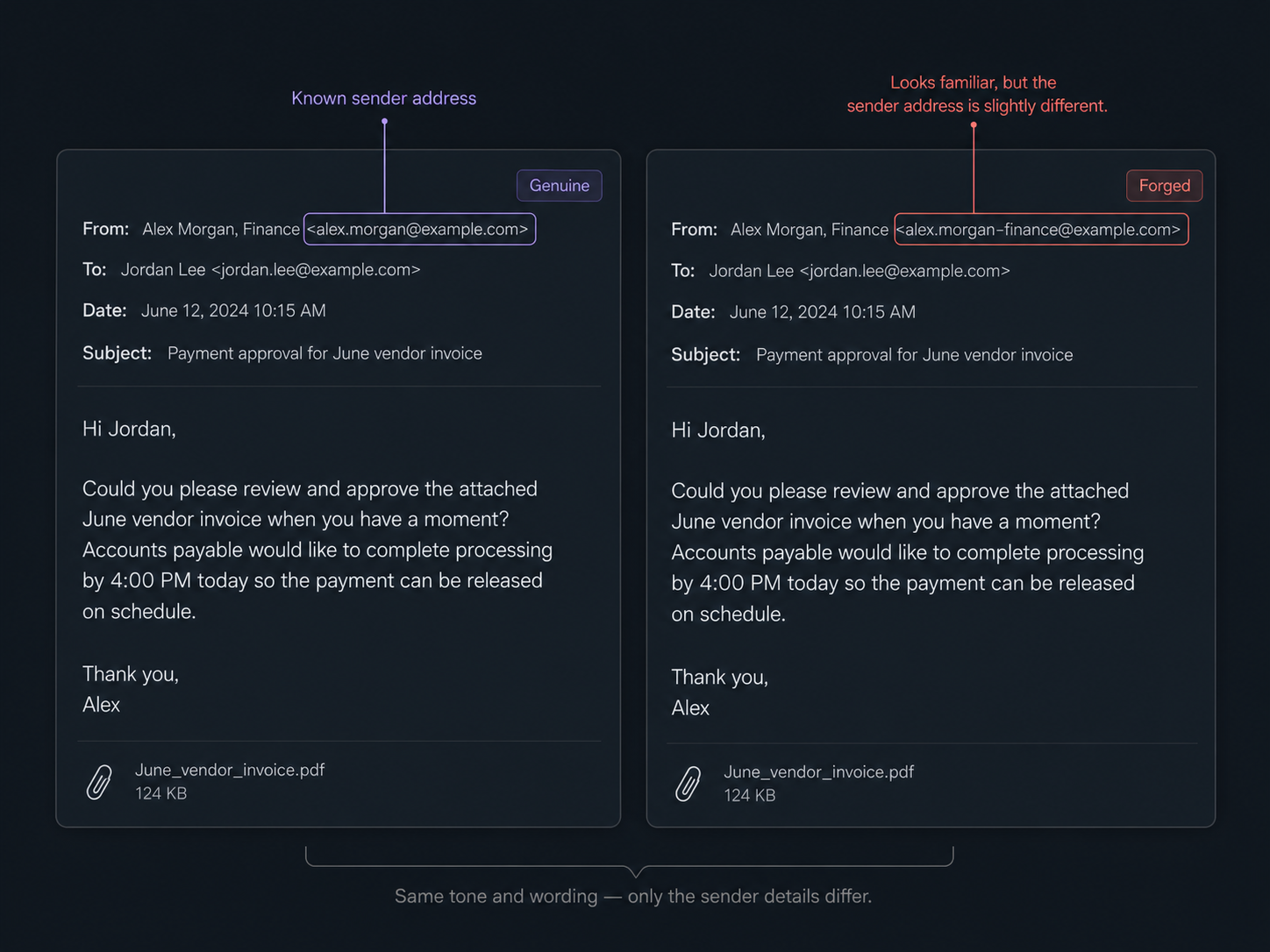The width and height of the screenshot is (1270, 952).
Task: Click the Date field in the genuine email
Action: tap(204, 310)
